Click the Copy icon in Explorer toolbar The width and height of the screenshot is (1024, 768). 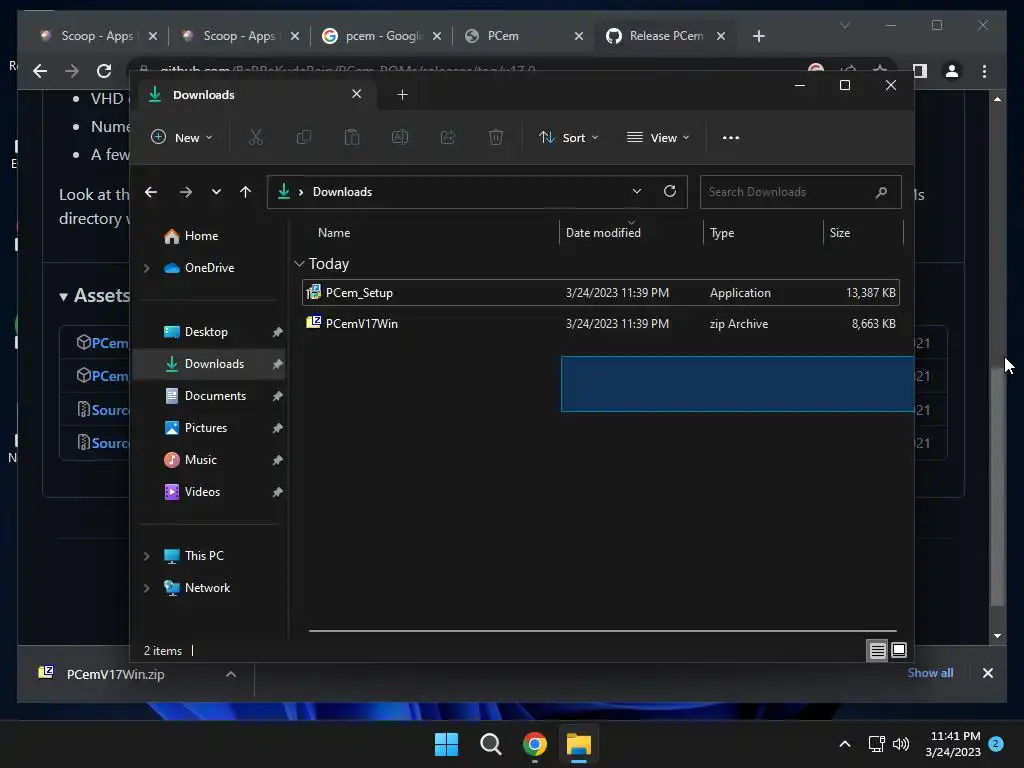(304, 137)
